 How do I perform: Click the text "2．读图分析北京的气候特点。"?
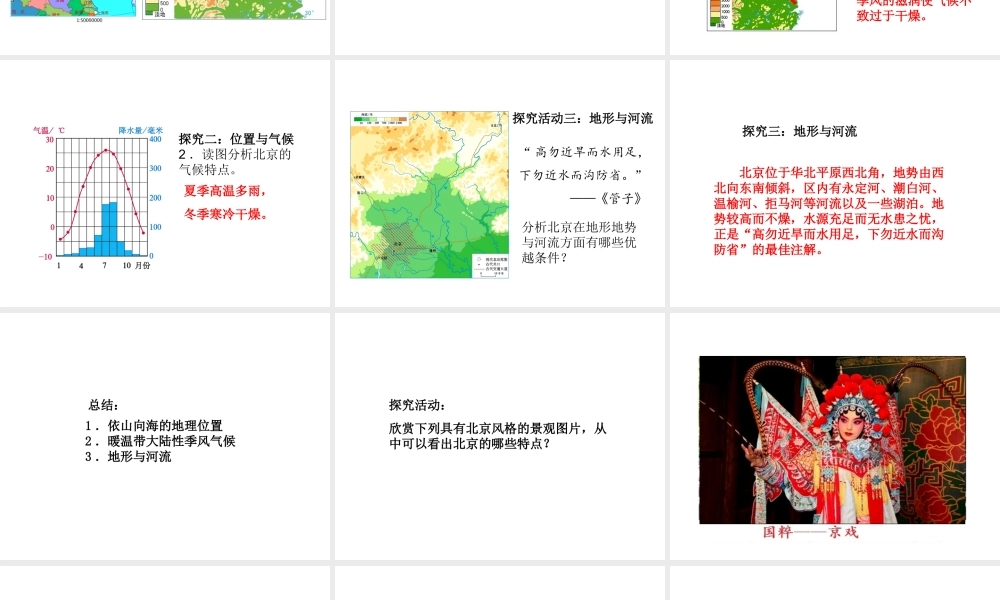(235, 162)
